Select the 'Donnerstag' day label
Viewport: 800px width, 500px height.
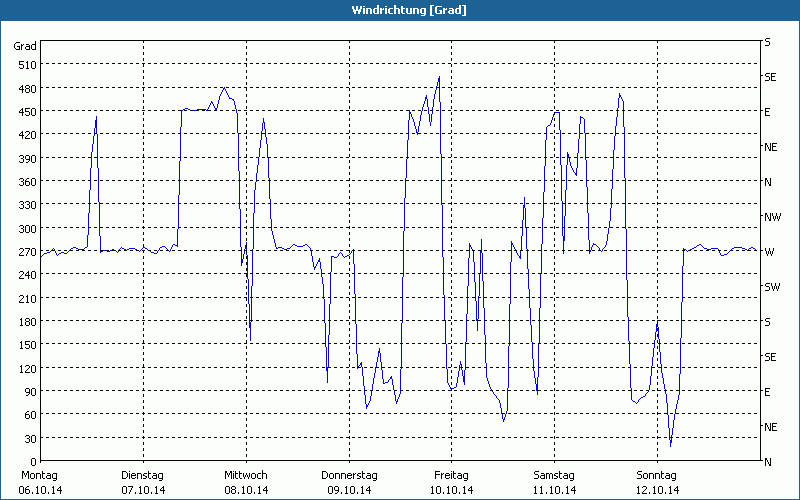point(349,476)
